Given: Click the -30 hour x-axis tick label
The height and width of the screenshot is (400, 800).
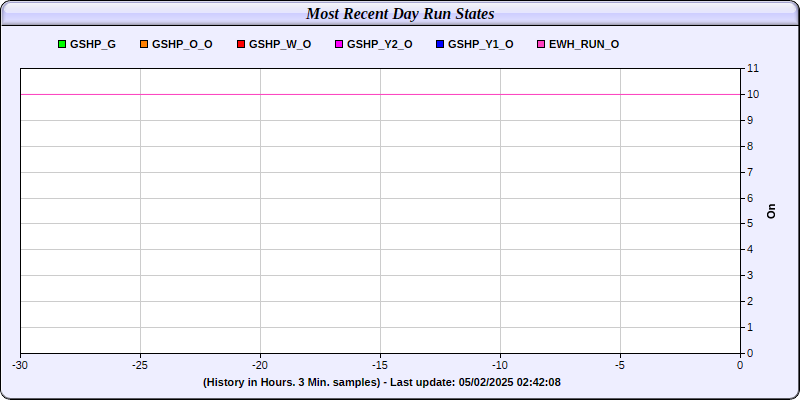Looking at the screenshot, I should (x=20, y=365).
